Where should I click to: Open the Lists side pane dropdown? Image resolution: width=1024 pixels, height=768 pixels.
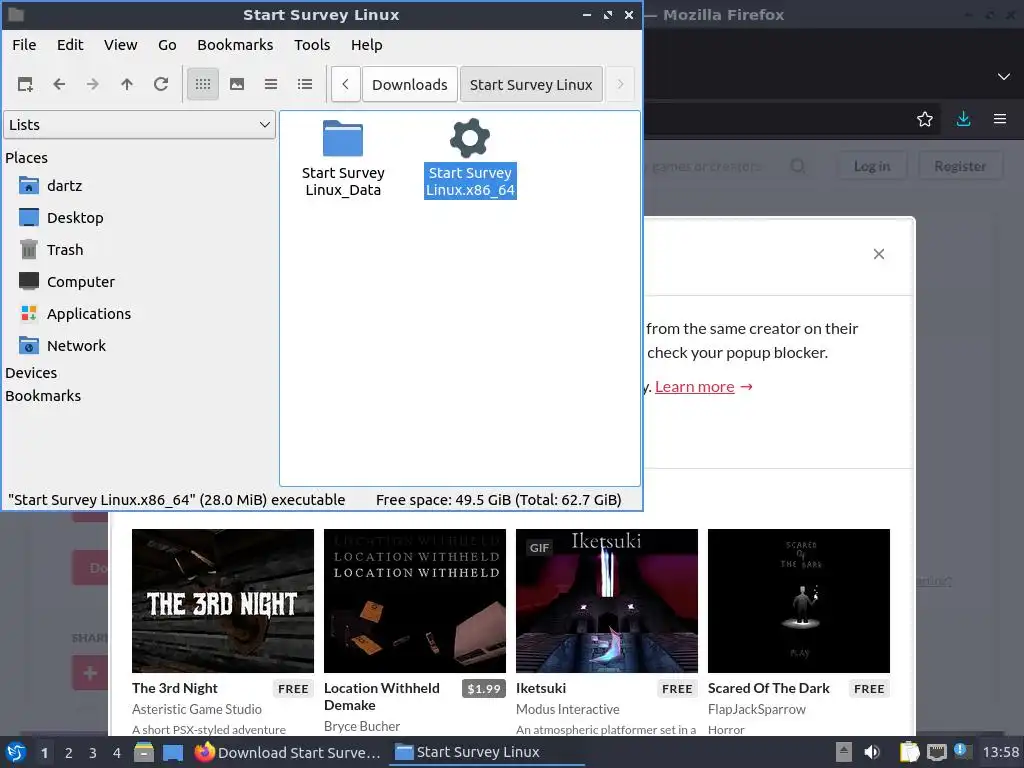(139, 125)
